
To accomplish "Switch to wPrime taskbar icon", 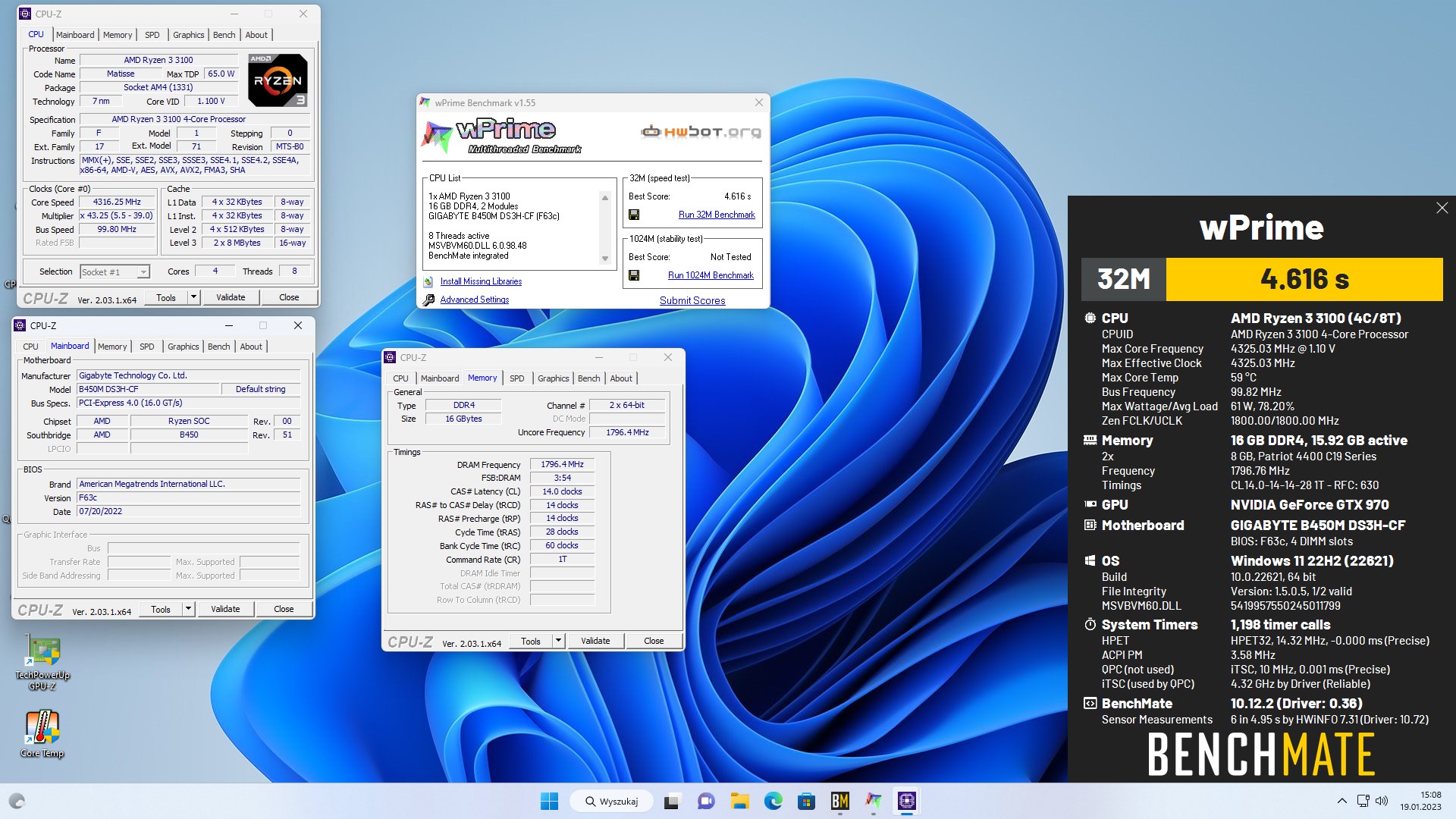I will (x=874, y=801).
